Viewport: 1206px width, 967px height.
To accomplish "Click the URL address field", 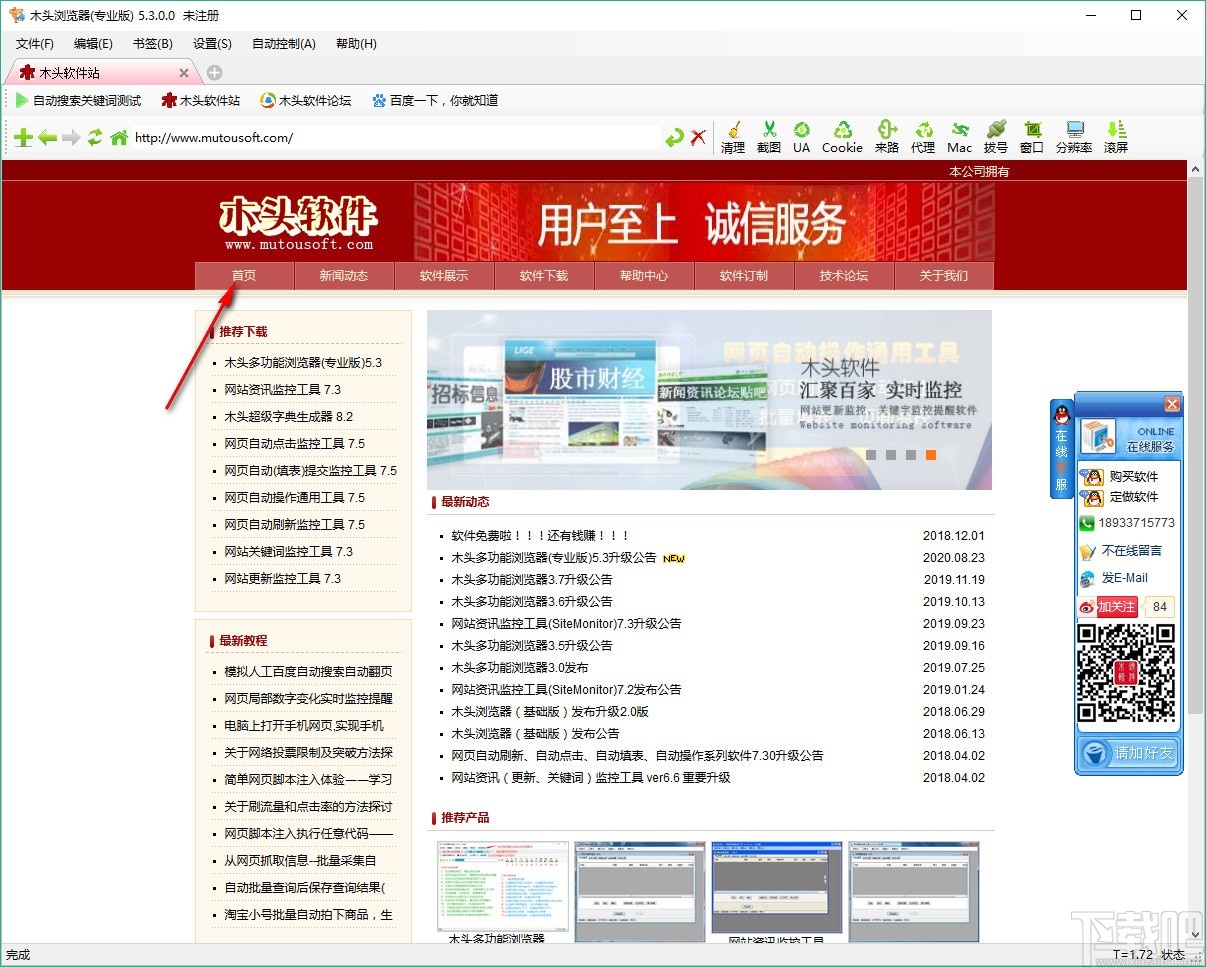I will [396, 138].
